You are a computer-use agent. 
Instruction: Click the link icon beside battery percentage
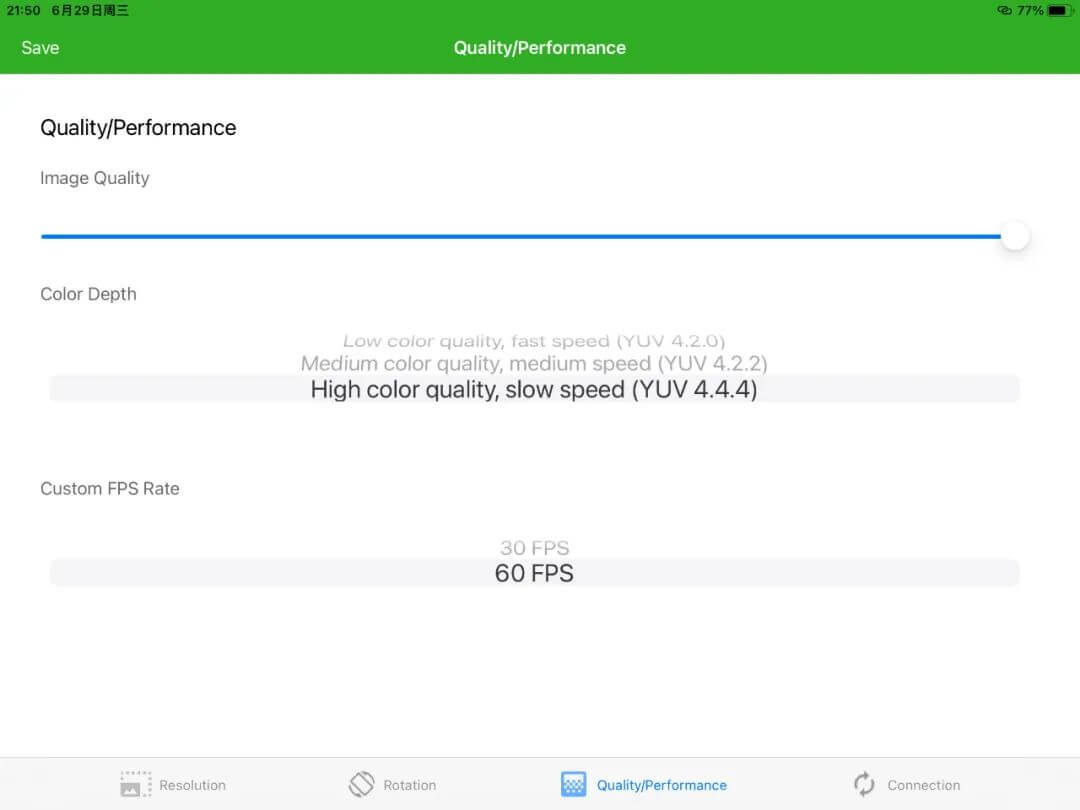[1004, 10]
